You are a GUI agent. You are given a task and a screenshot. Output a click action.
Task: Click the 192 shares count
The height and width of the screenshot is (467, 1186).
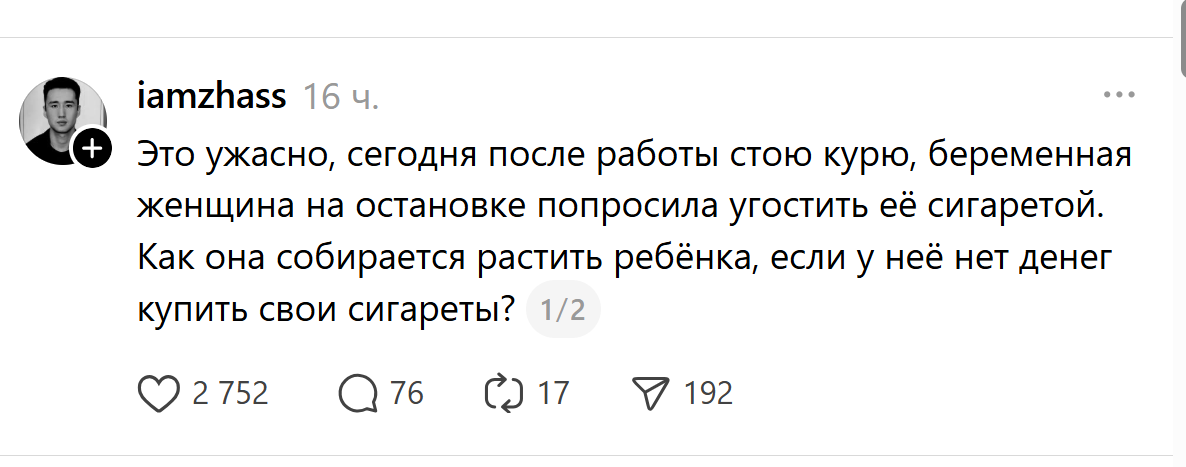(x=708, y=394)
